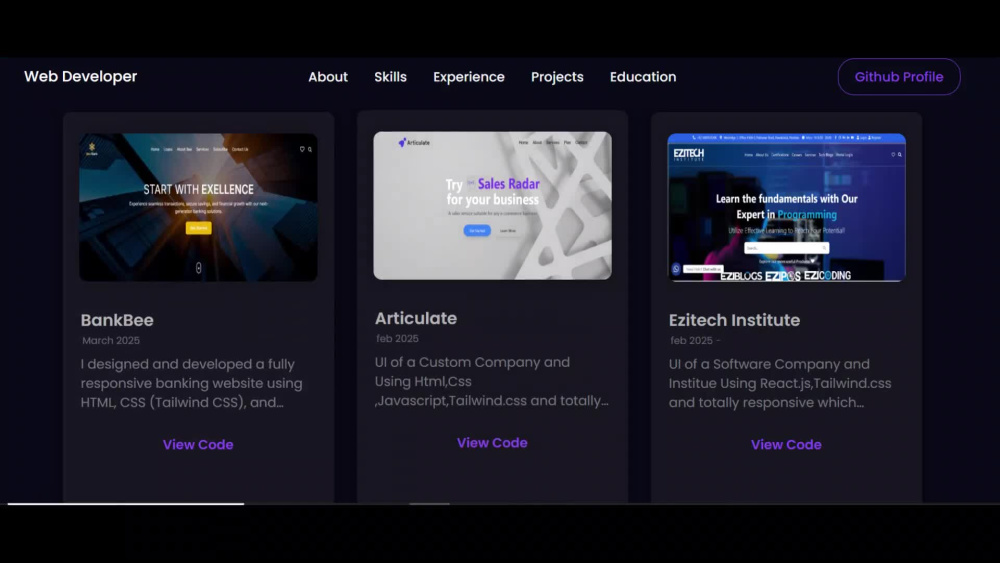Open the Github Profile button
Image resolution: width=1000 pixels, height=563 pixels.
coord(899,77)
